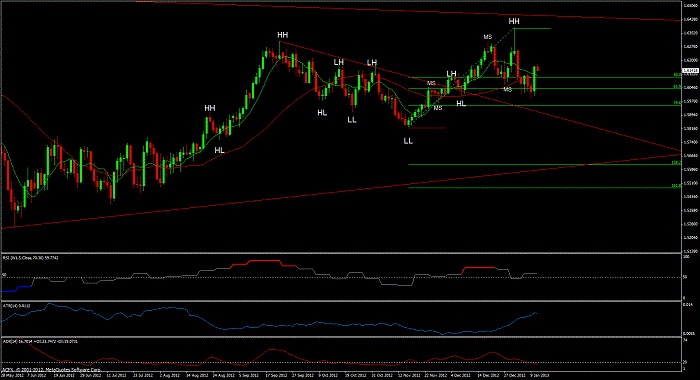
Task: Click the highlighted current price tag on price axis
Action: (x=690, y=71)
